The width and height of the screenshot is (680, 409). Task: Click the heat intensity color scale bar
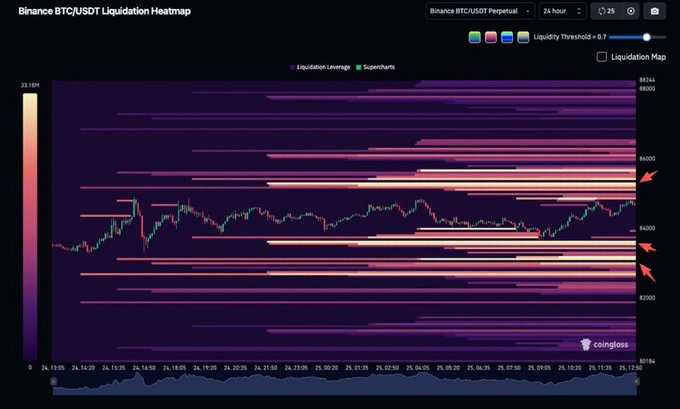pos(30,227)
